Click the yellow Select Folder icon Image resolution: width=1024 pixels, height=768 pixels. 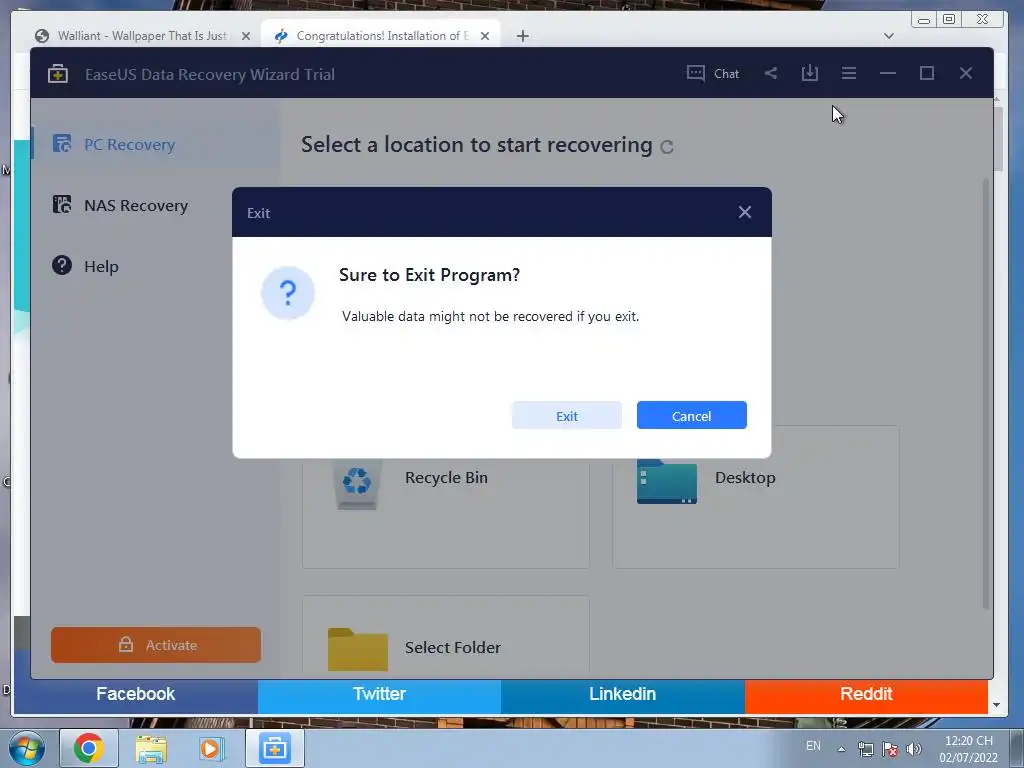point(357,649)
